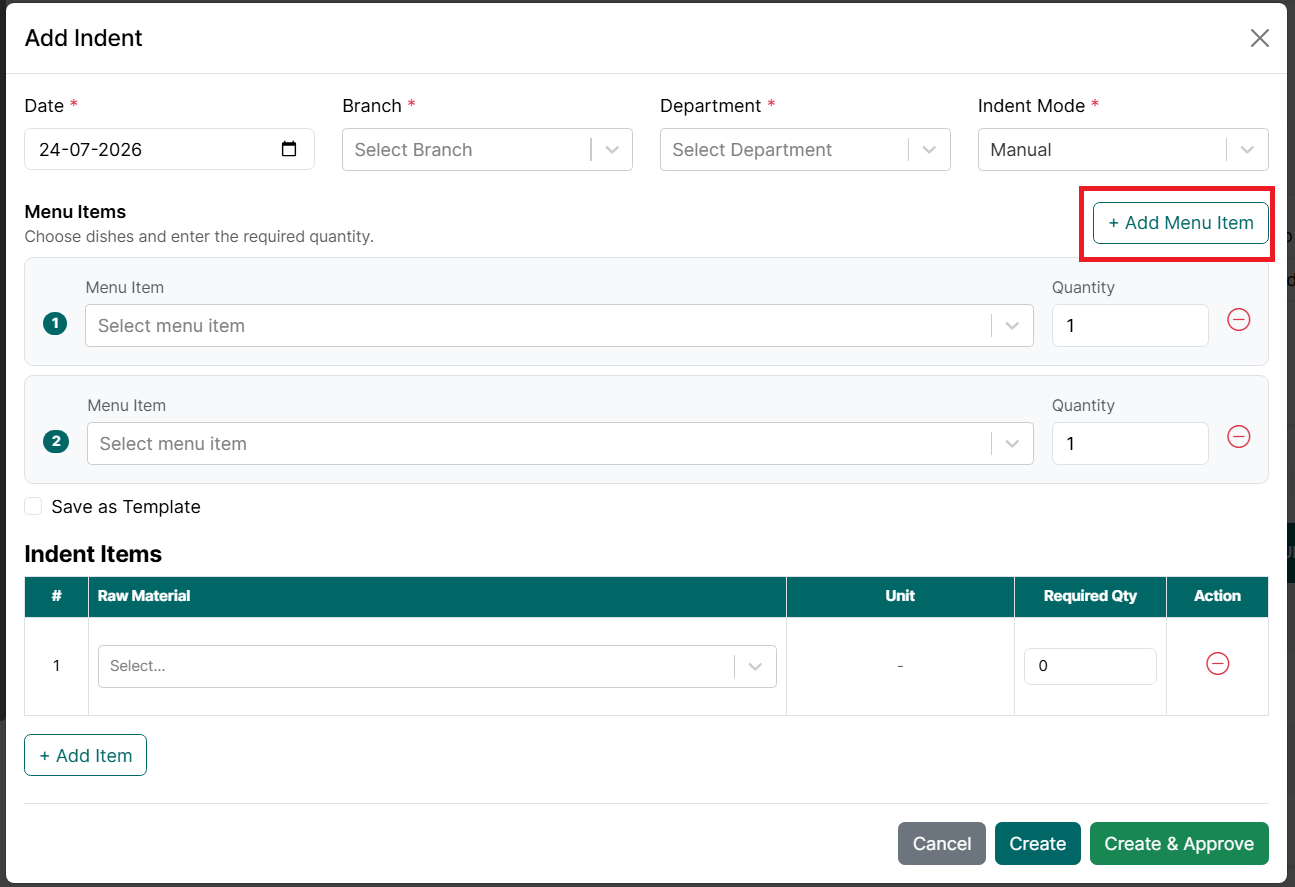Cancel the indent creation
Image resolution: width=1295 pixels, height=887 pixels.
click(942, 844)
